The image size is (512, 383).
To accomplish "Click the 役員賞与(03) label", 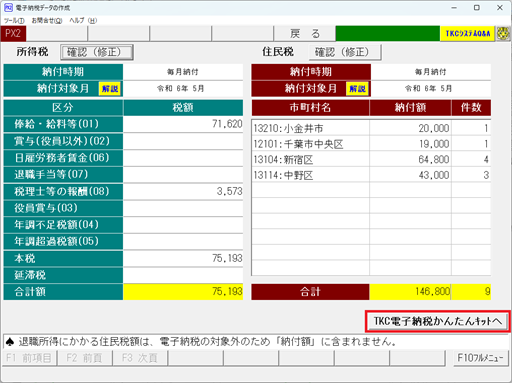I will pyautogui.click(x=63, y=208).
